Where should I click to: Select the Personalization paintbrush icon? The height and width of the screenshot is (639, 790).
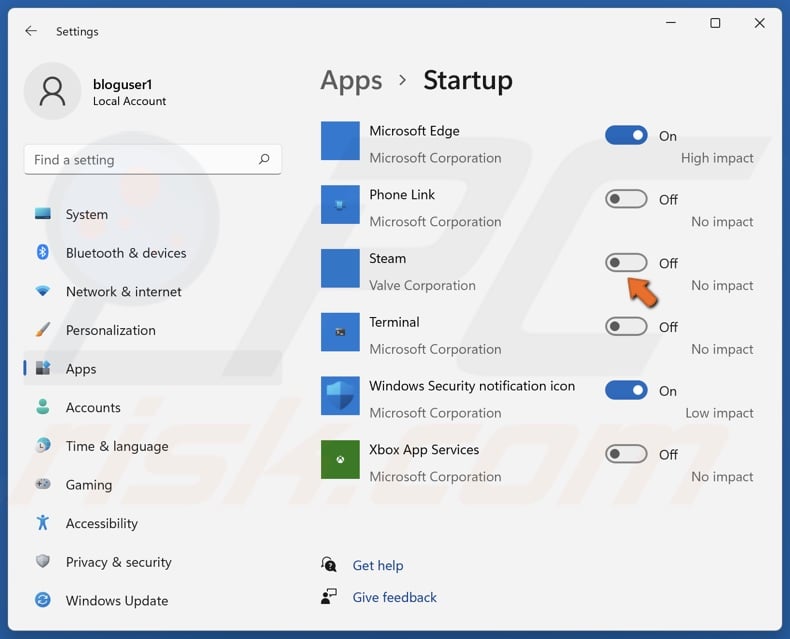pyautogui.click(x=43, y=330)
